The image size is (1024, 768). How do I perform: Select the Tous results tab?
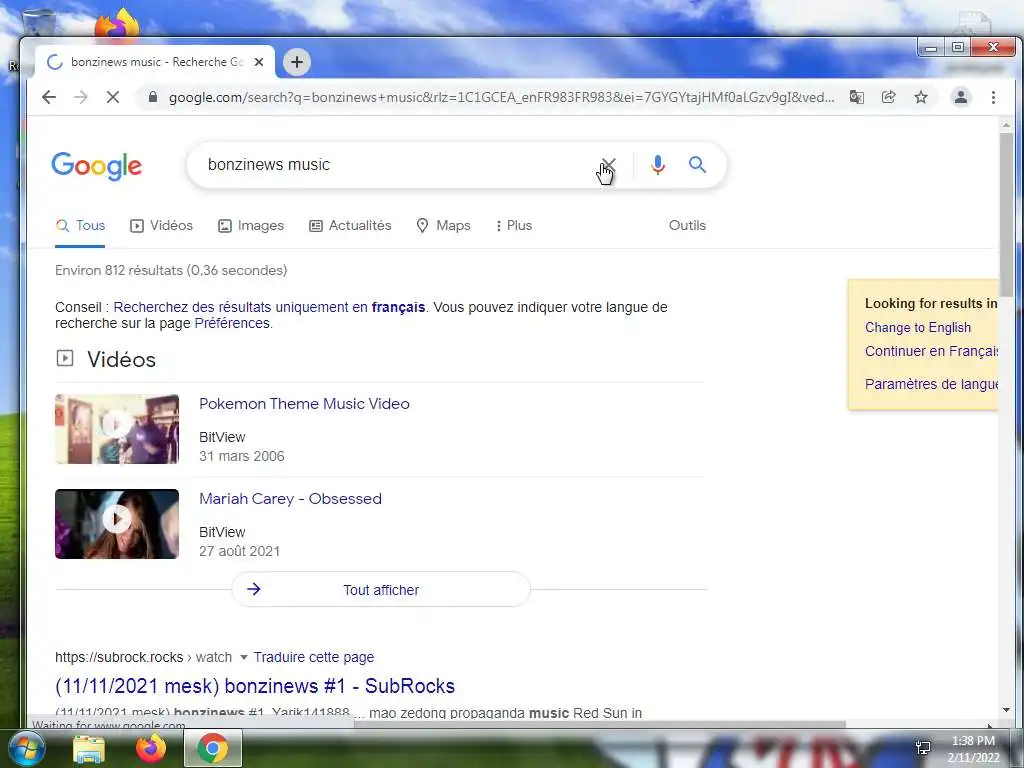[80, 226]
